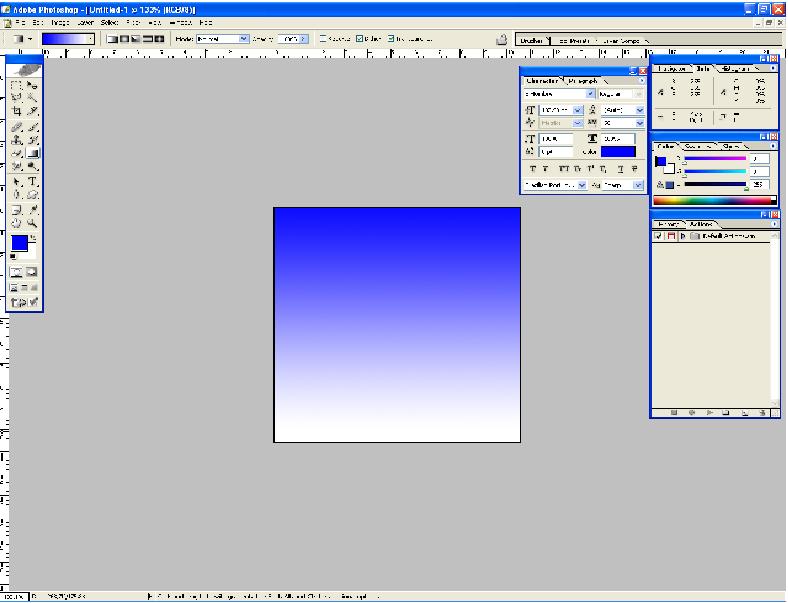Choose the Linear Gradient style icon
The image size is (788, 603).
112,39
